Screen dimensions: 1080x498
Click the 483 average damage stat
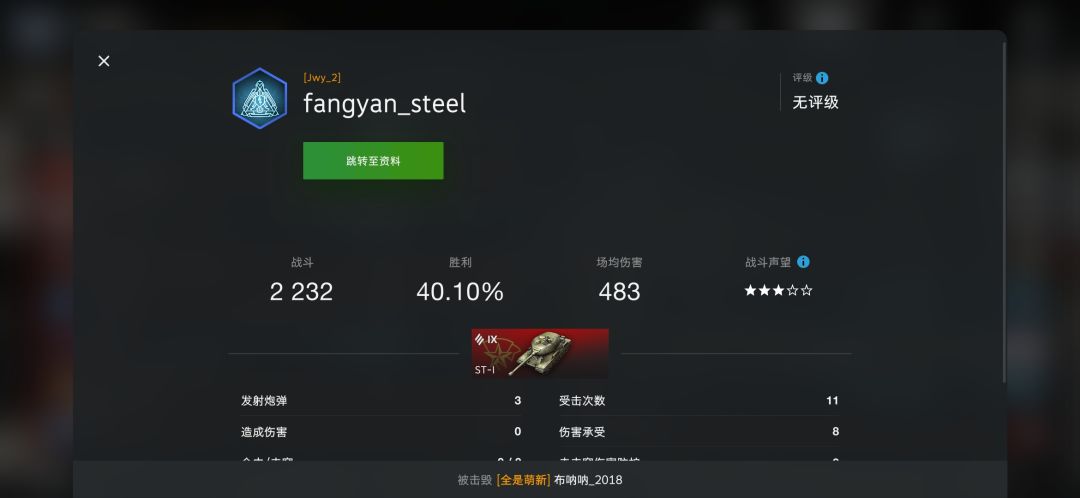619,291
